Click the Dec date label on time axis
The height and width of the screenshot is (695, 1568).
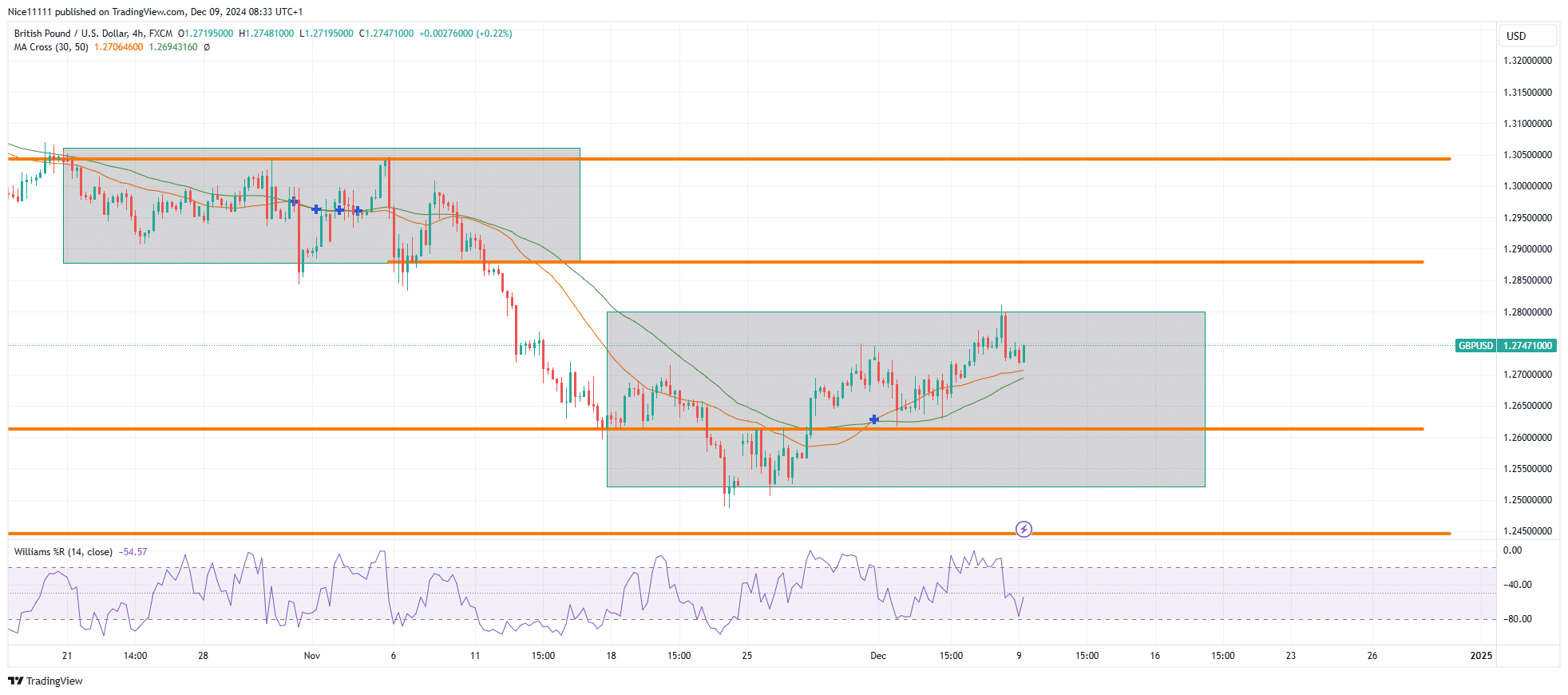878,656
